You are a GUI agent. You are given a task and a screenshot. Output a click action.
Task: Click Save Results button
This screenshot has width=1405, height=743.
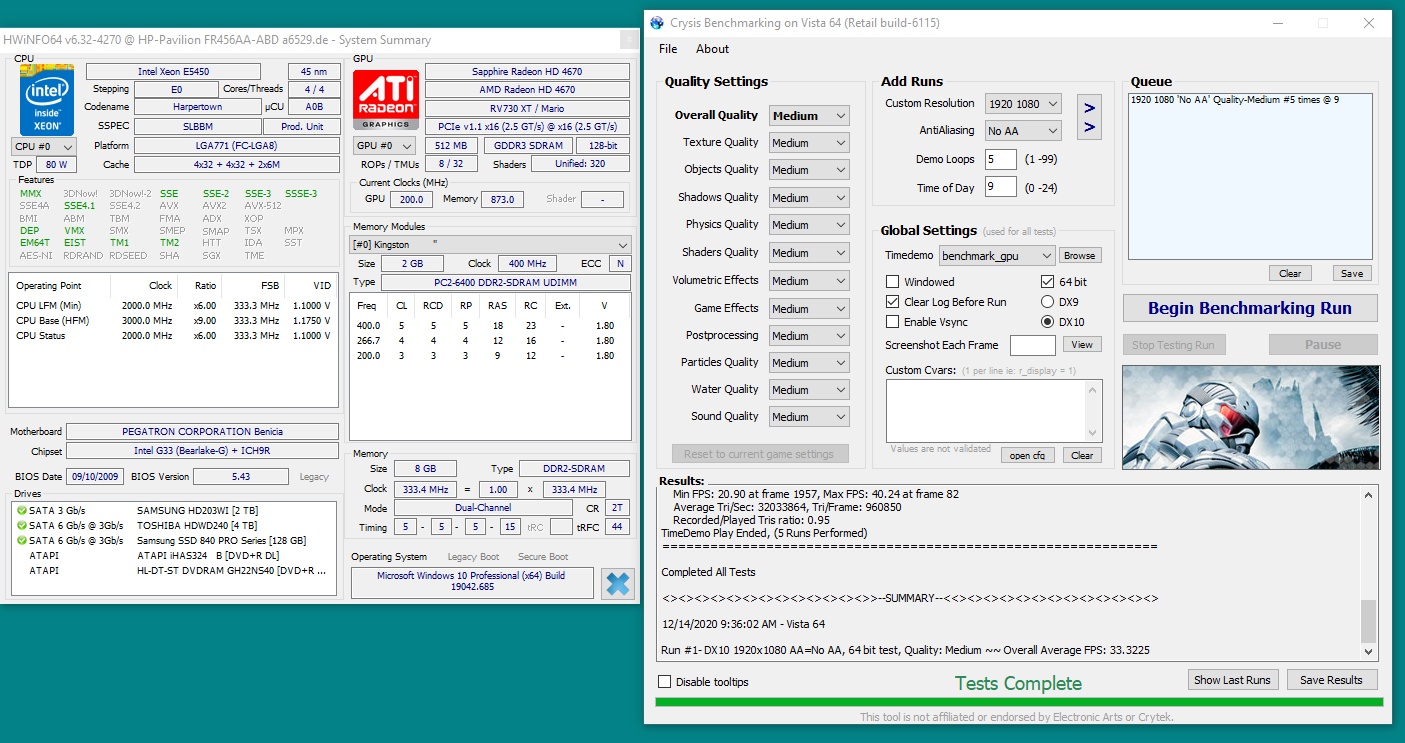click(1331, 680)
